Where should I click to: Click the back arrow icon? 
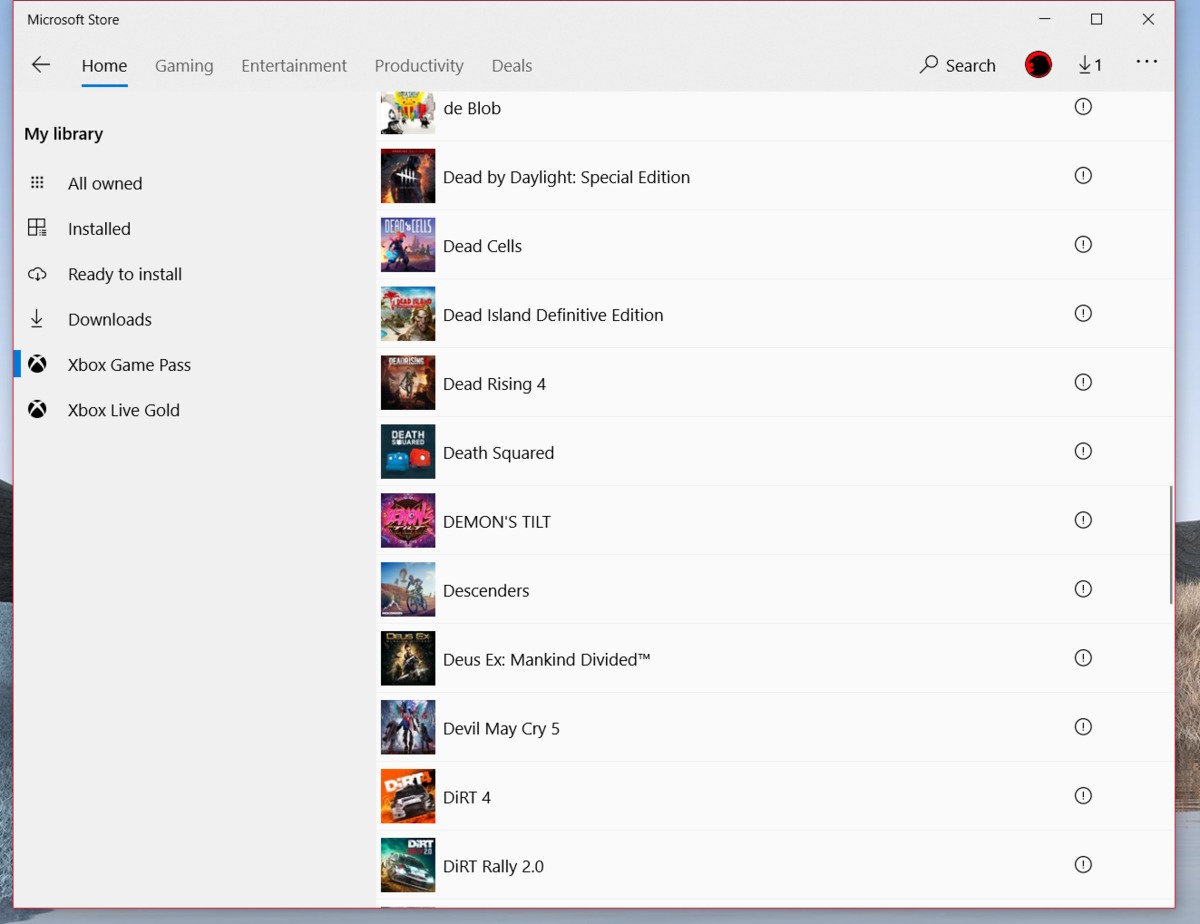41,65
